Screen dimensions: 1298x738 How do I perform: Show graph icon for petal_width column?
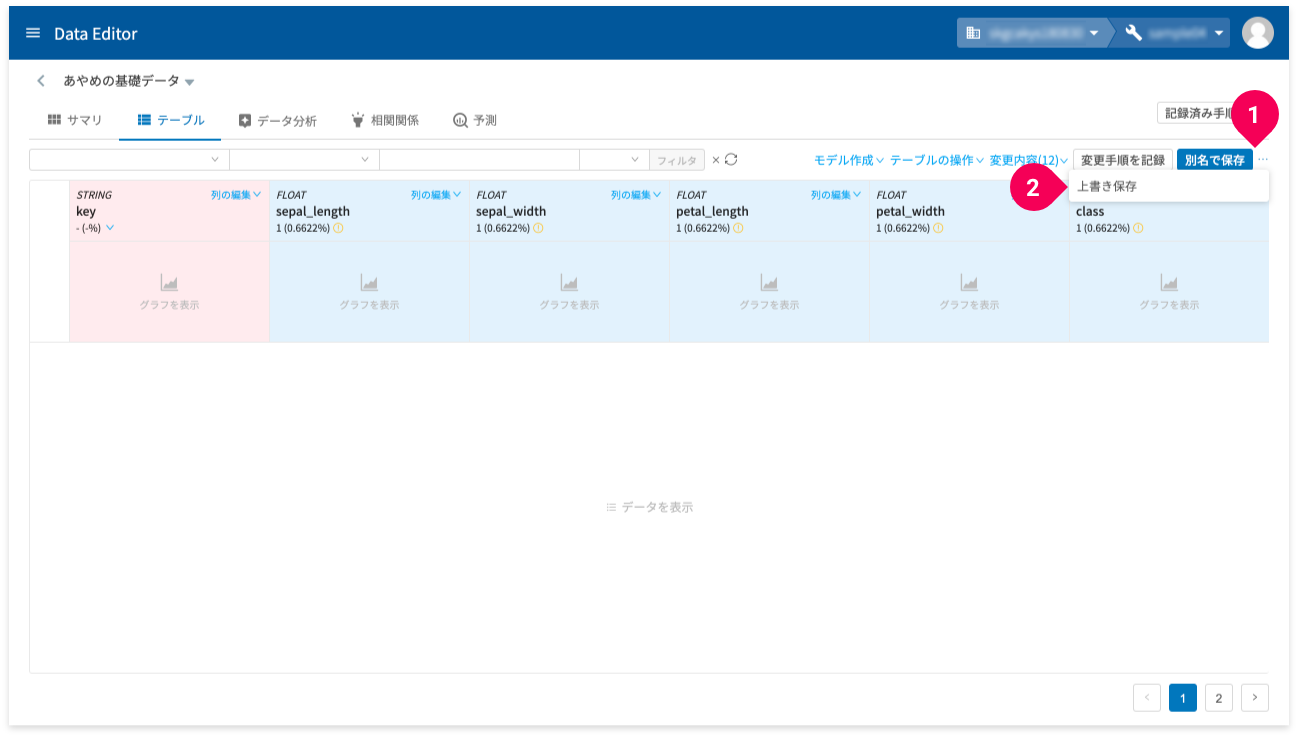969,284
